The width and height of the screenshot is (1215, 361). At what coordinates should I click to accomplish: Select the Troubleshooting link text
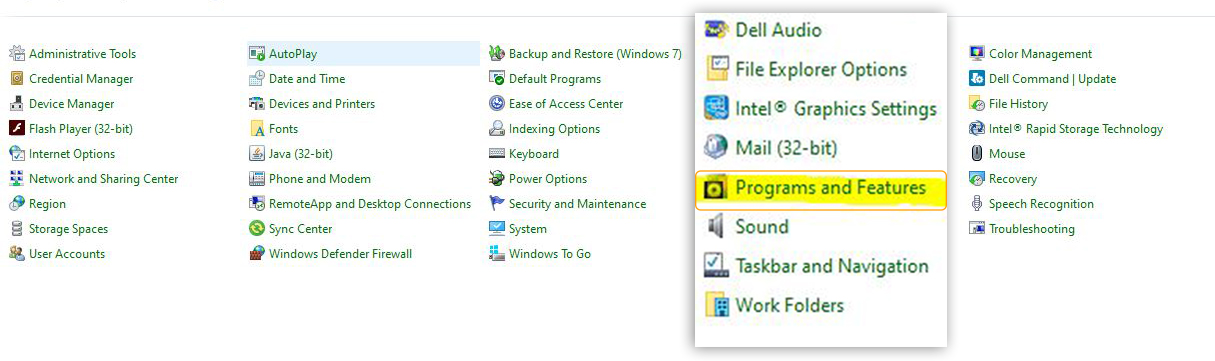[x=1032, y=229]
